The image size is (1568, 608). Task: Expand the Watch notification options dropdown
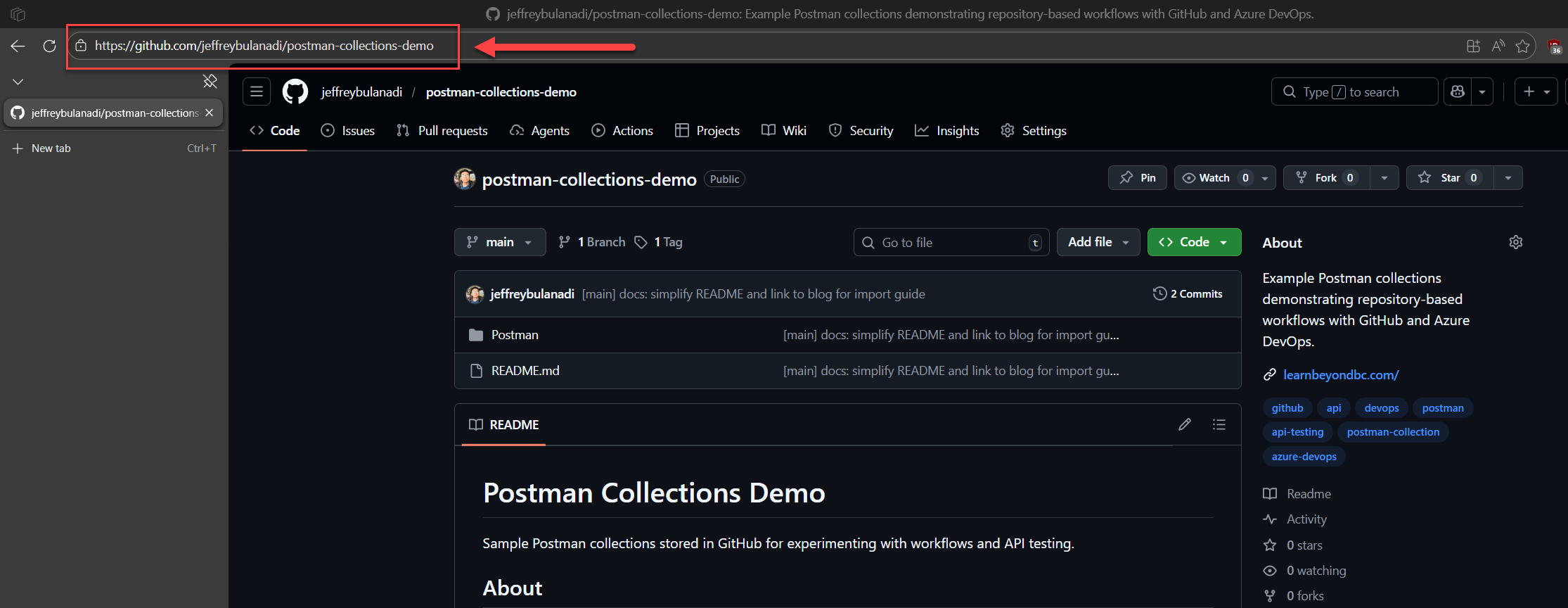[x=1266, y=178]
